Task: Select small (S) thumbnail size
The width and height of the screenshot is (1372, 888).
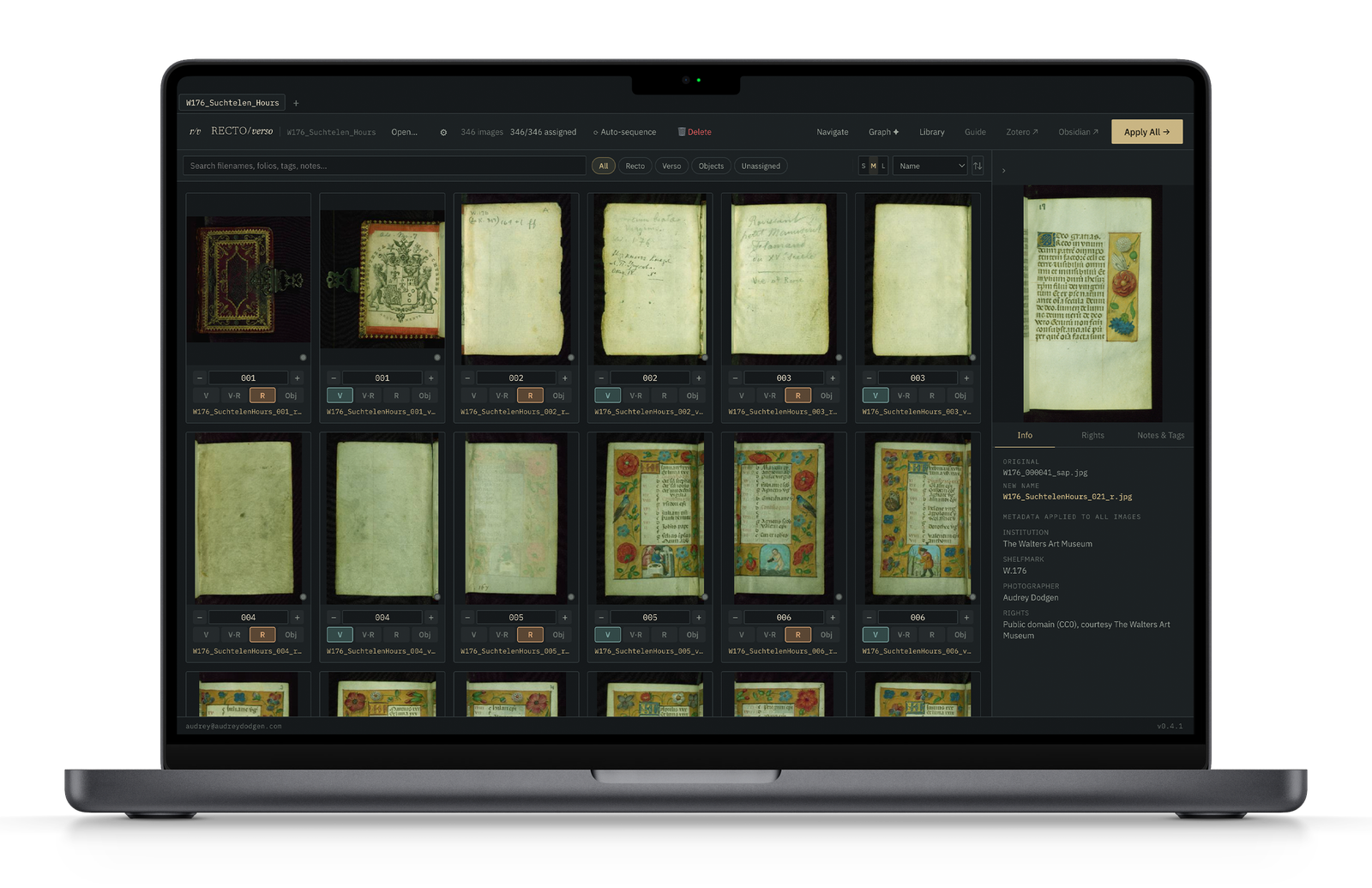Action: pos(864,166)
